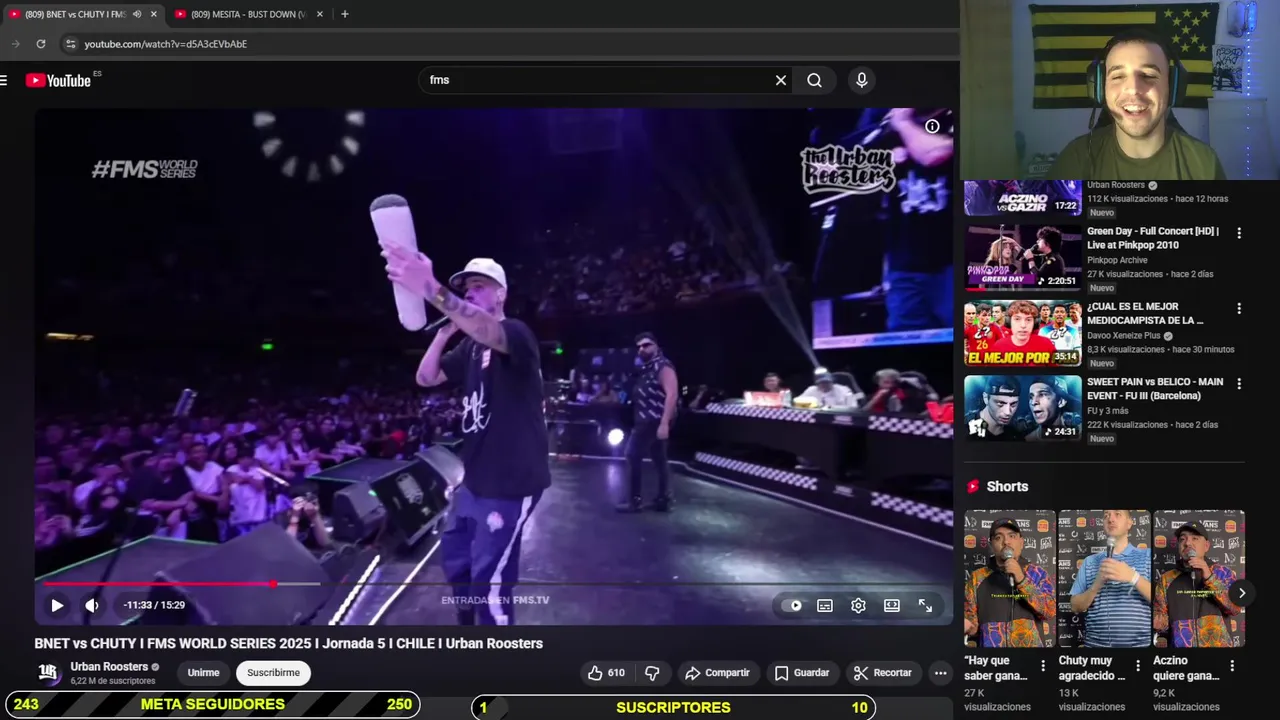Show video info card icon
Image resolution: width=1280 pixels, height=720 pixels.
932,126
